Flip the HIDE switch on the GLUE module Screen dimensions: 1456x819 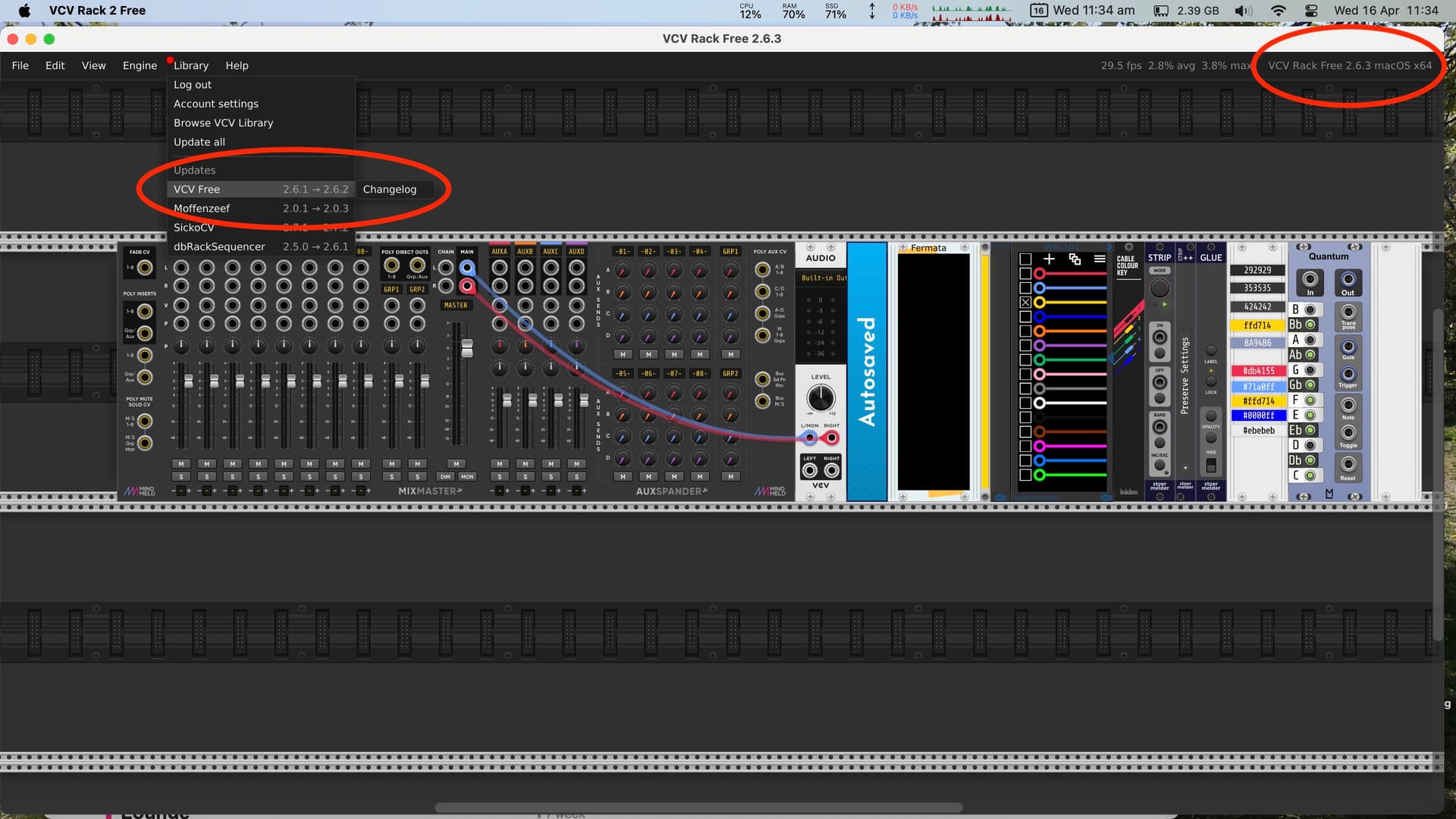1211,465
